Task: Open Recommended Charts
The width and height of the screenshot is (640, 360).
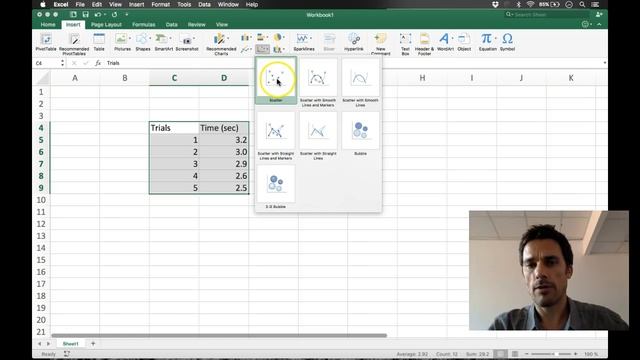Action: tap(221, 44)
